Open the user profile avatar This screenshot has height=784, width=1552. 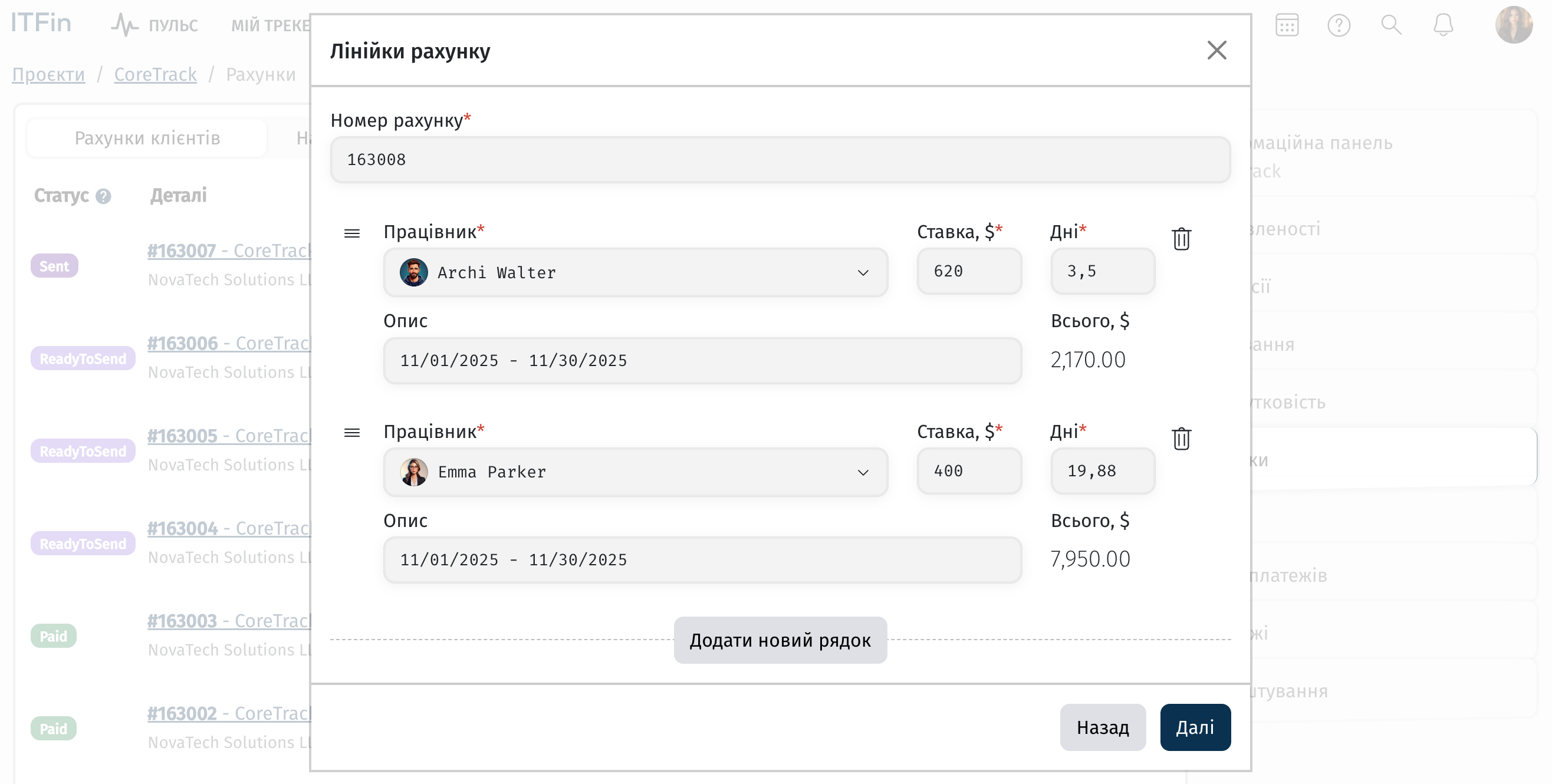[x=1513, y=25]
